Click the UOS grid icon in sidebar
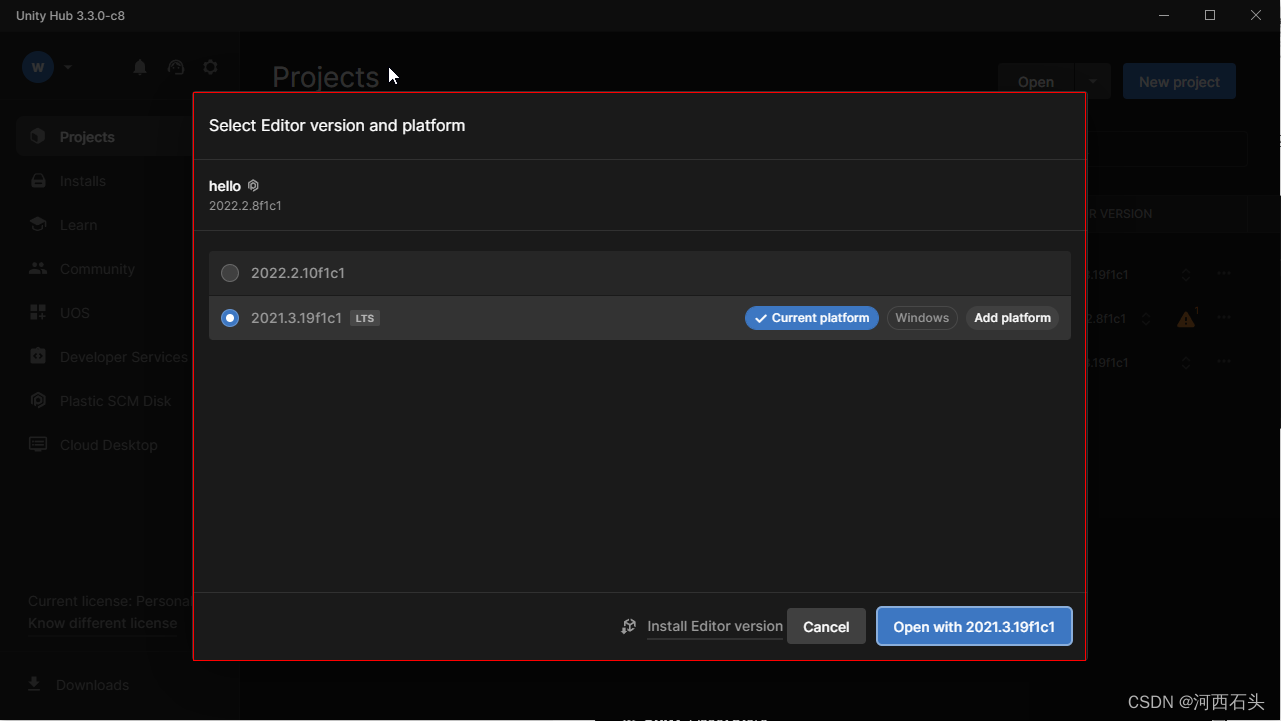 point(38,312)
